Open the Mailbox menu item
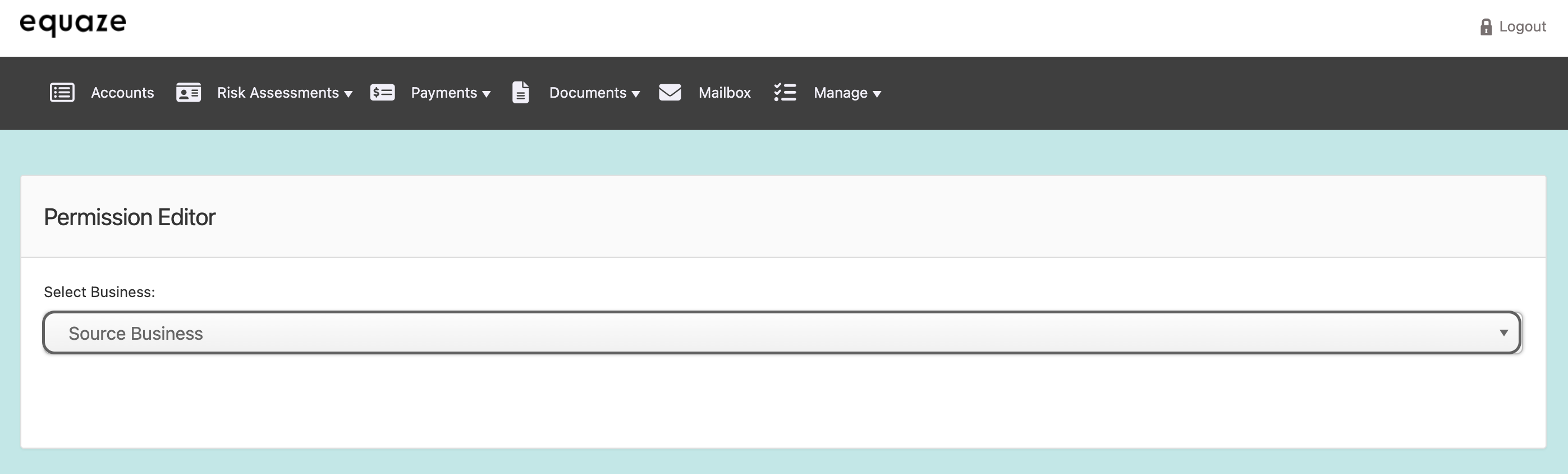This screenshot has width=1568, height=474. (x=725, y=93)
